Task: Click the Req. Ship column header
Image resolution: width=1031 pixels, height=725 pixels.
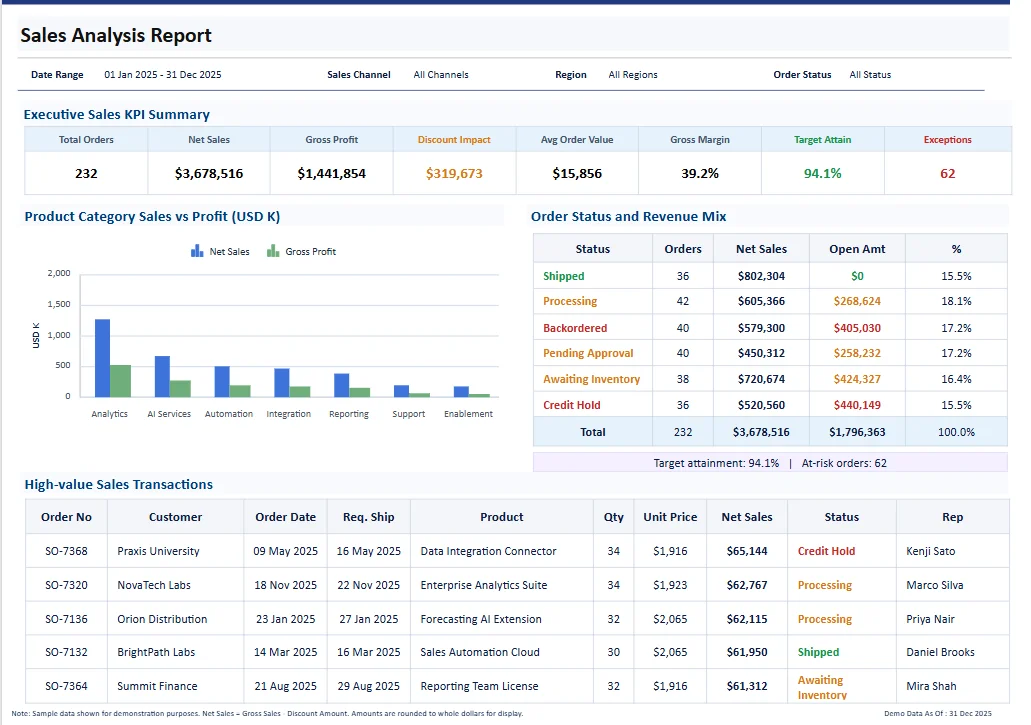Action: (368, 517)
